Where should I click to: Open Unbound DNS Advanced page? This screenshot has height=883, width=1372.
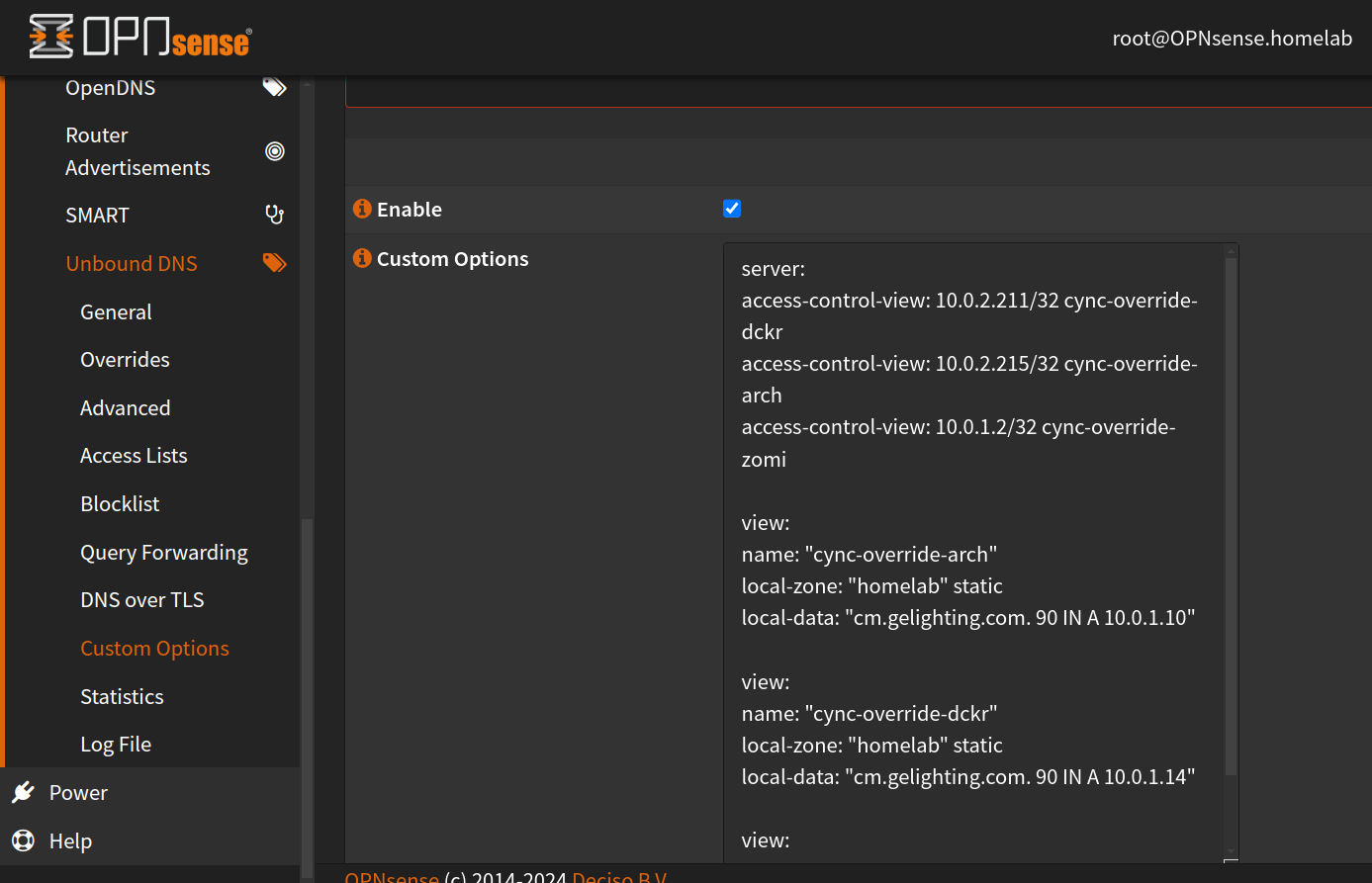coord(126,407)
